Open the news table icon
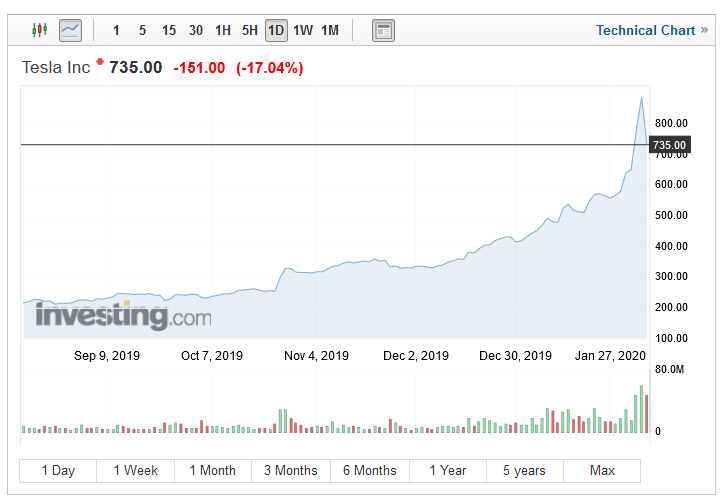727x504 pixels. [x=383, y=31]
